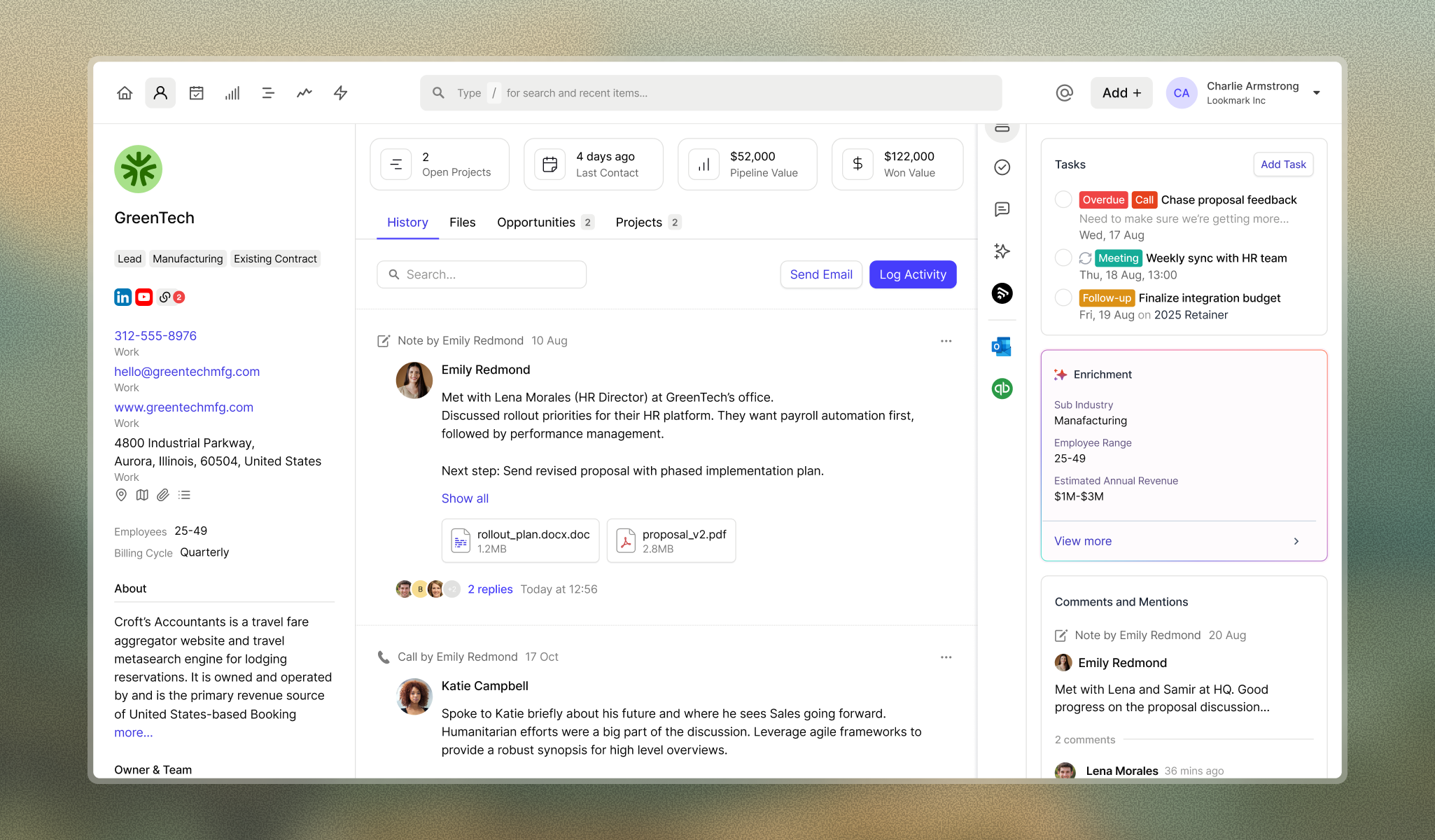The image size is (1435, 840).
Task: Open the bar chart reports icon
Action: click(x=232, y=93)
